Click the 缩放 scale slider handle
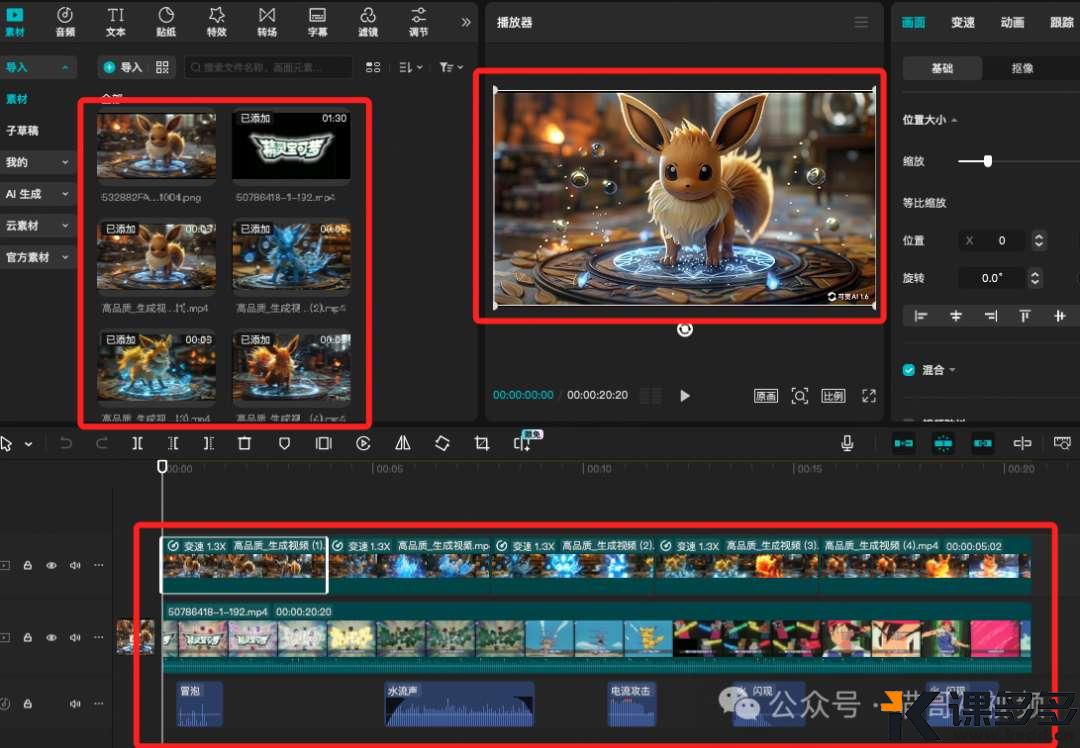1080x748 pixels. [x=988, y=161]
